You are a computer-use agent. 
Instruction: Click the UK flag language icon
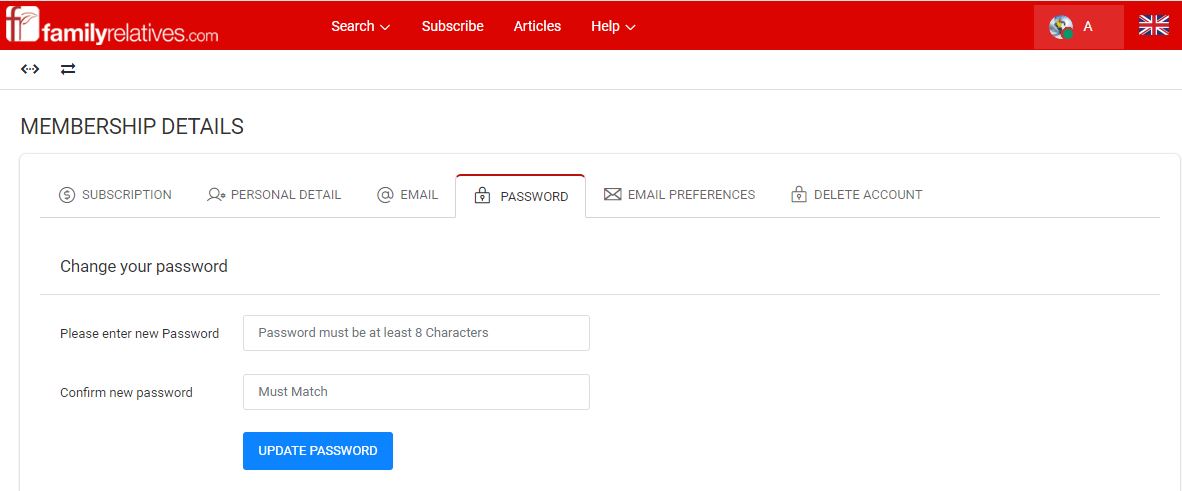[1153, 26]
